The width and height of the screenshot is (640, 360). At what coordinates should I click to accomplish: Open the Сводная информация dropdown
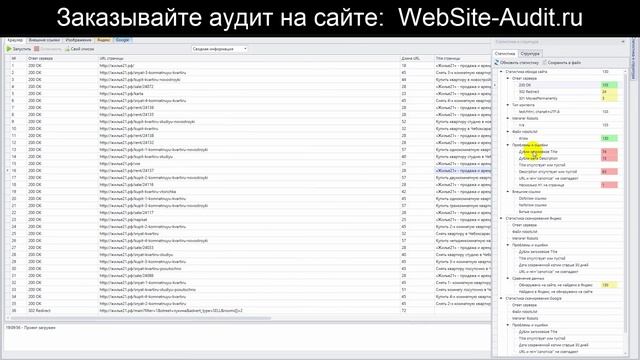coord(220,49)
